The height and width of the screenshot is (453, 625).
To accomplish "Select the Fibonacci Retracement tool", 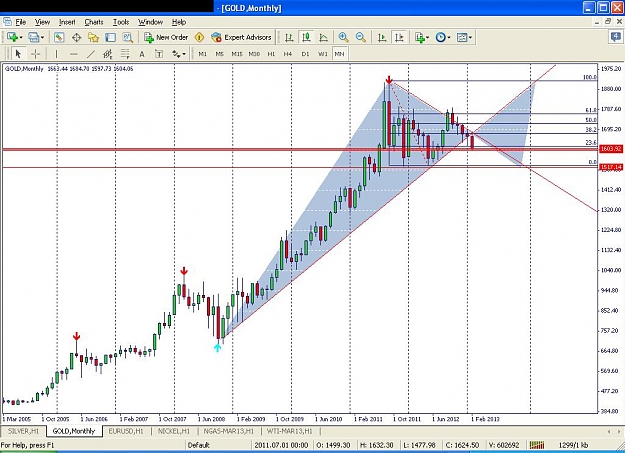I will 125,54.
